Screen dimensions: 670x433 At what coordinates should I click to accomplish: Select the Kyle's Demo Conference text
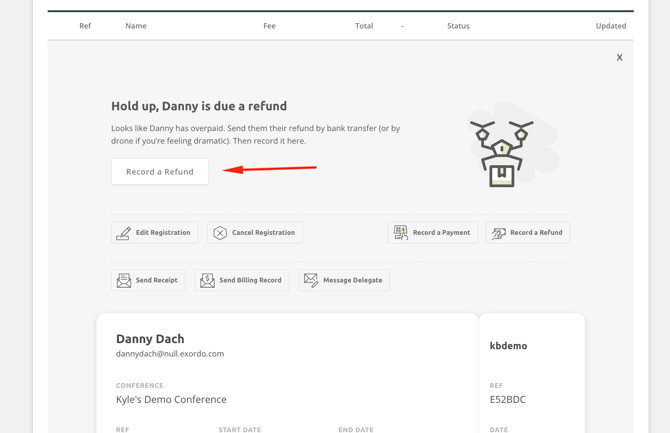coord(171,400)
